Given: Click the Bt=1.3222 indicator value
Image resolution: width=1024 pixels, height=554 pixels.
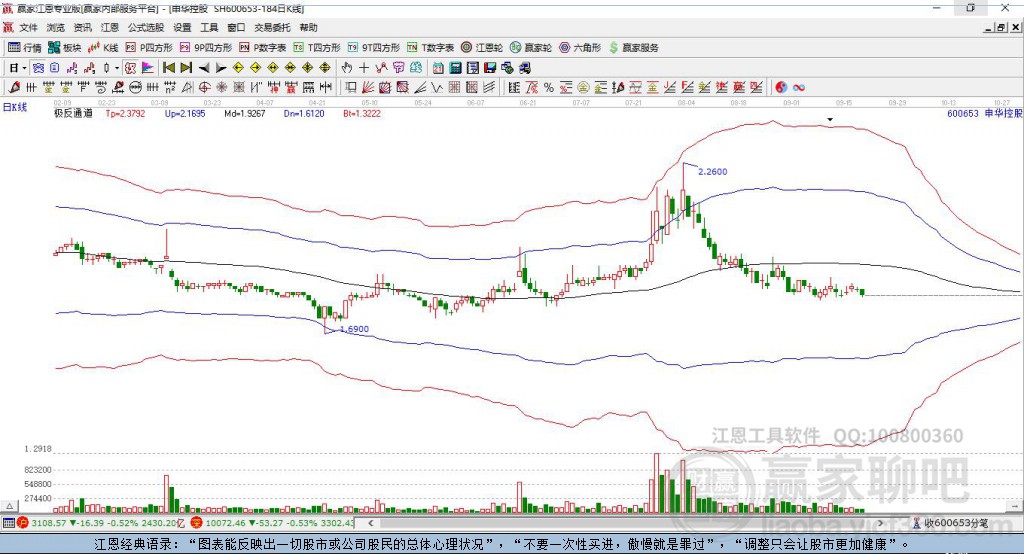Looking at the screenshot, I should coord(362,113).
